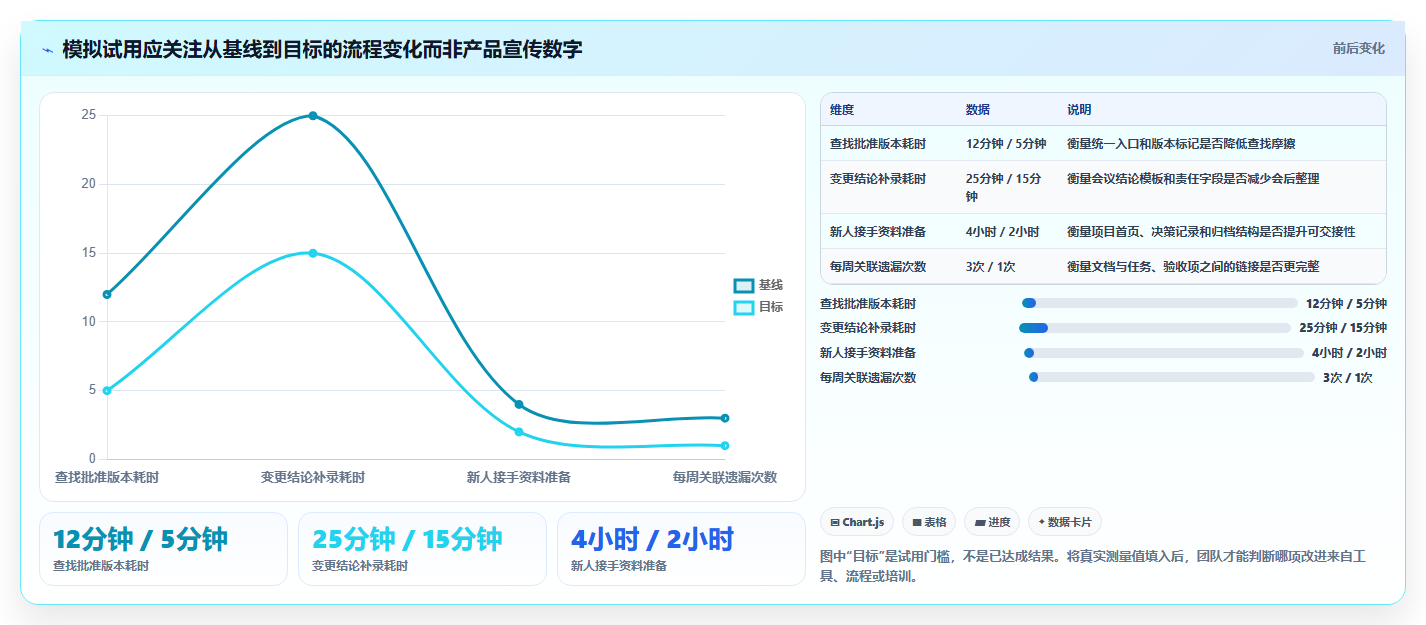This screenshot has height=625, width=1426.
Task: Click the 基线 point for 查找批准版本耗时
Action: 107,294
